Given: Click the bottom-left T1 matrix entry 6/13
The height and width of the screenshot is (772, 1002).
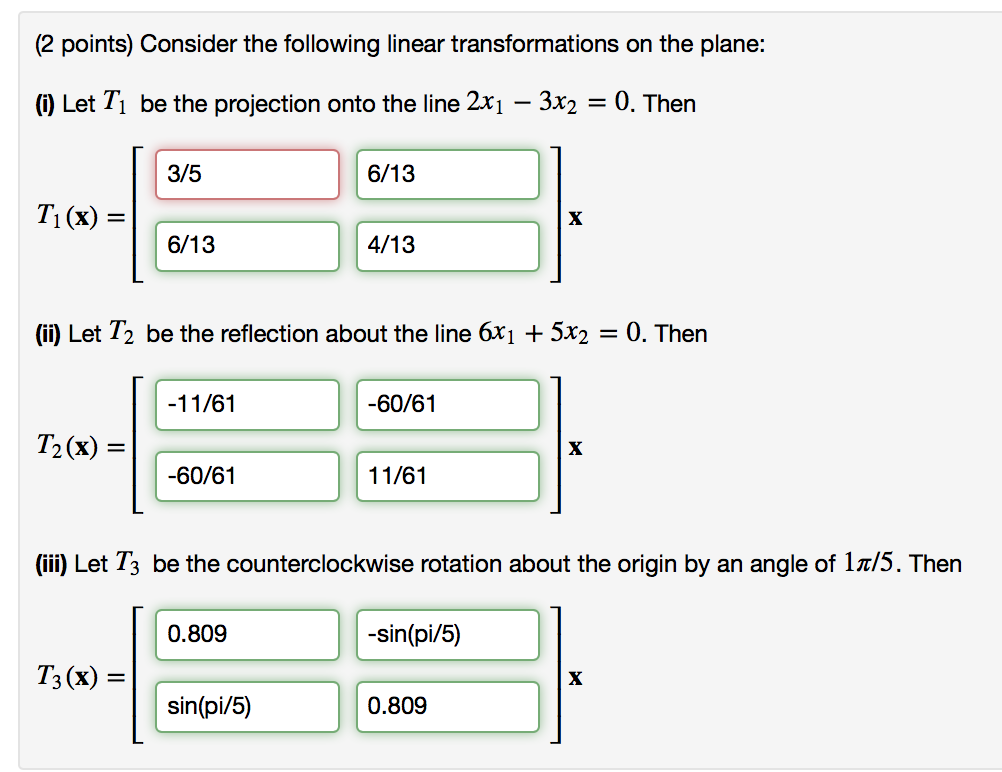Looking at the screenshot, I should pyautogui.click(x=246, y=246).
